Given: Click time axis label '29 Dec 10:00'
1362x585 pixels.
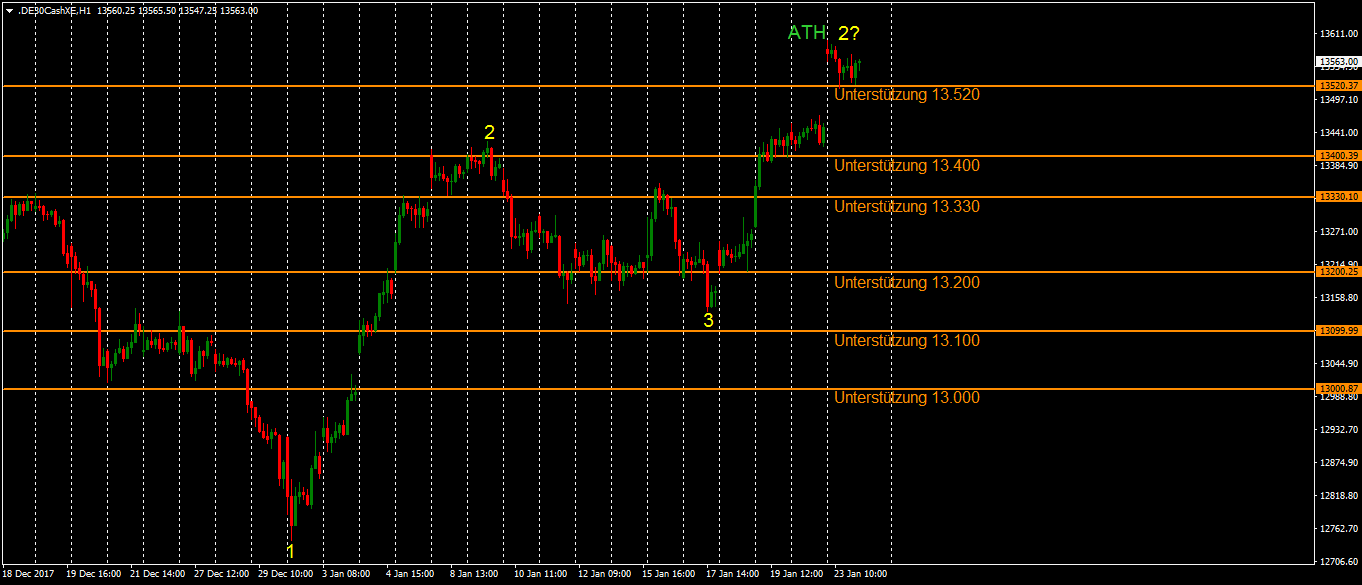Looking at the screenshot, I should (x=286, y=575).
